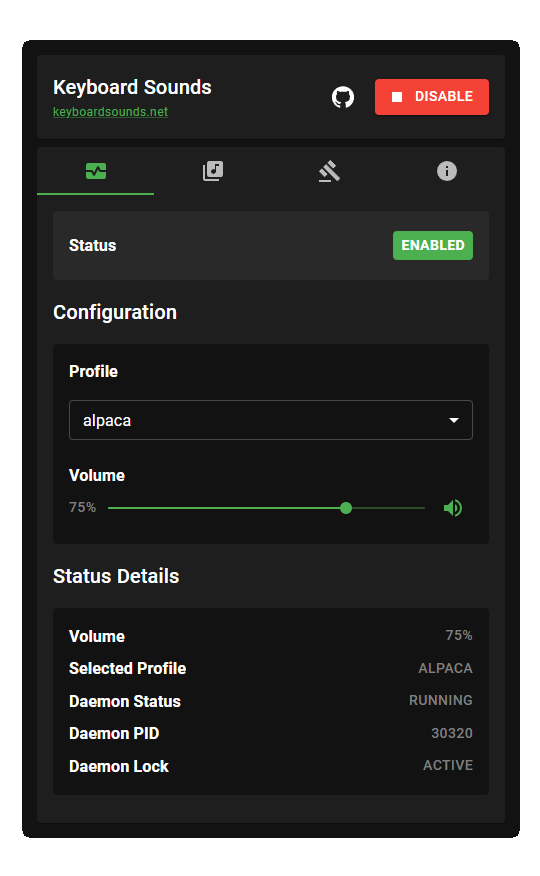540x876 pixels.
Task: Click the Keyboard Sounds title
Action: 132,88
